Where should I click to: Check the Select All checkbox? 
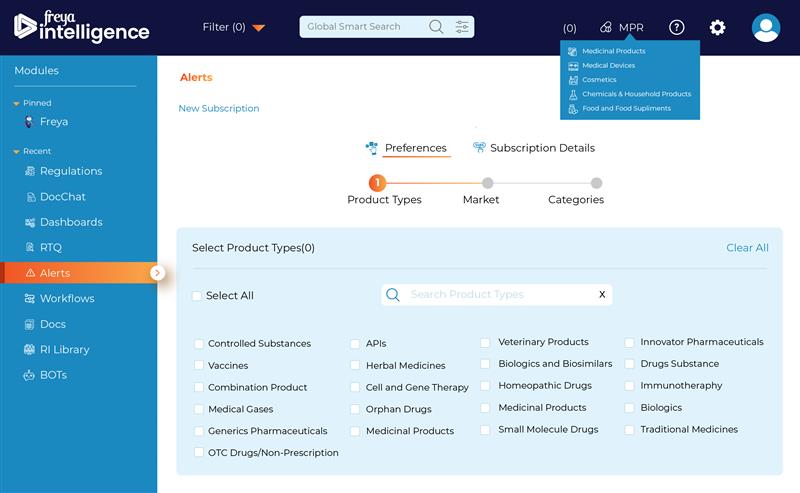tap(196, 296)
